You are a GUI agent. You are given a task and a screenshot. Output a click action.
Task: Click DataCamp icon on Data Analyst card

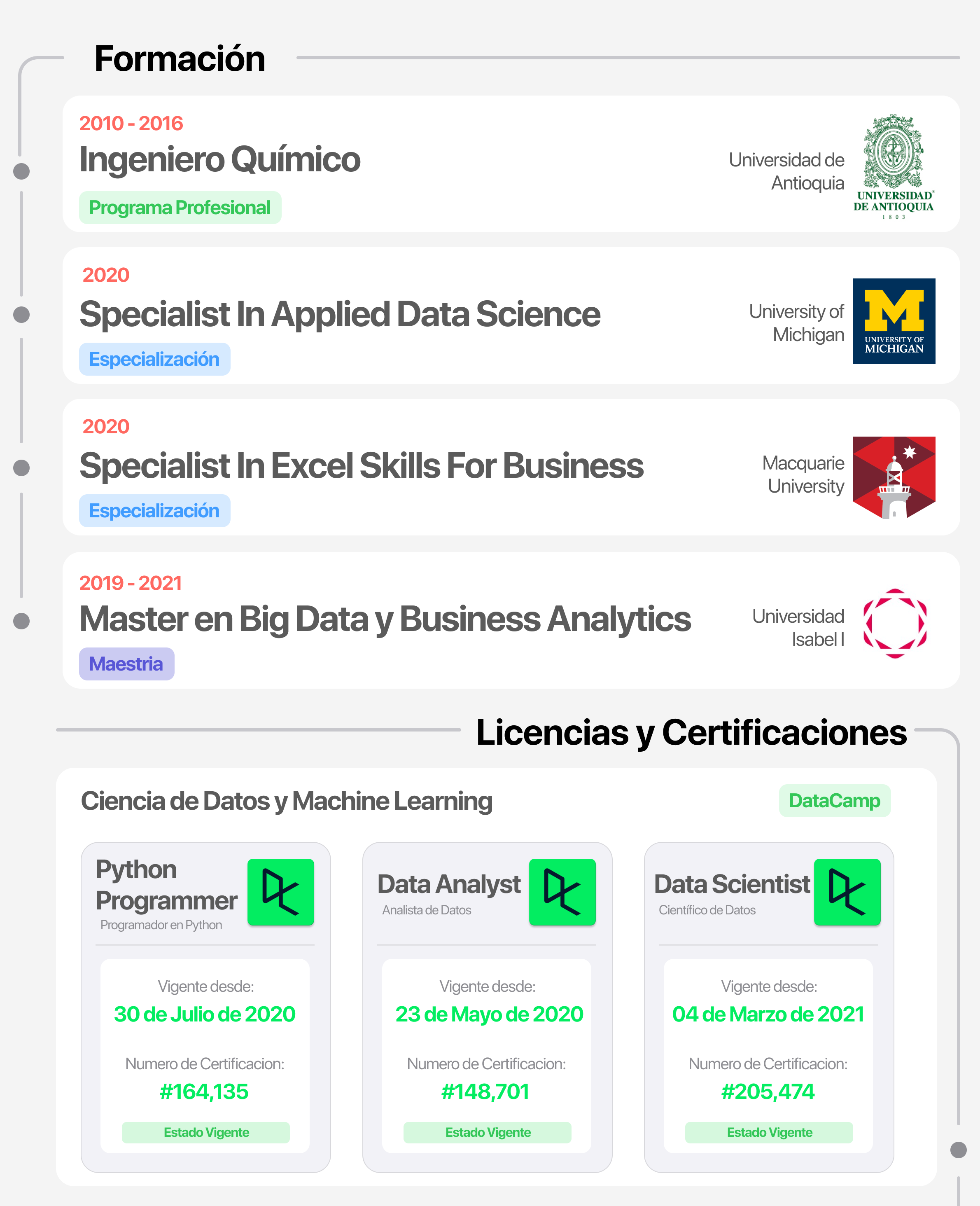pos(562,892)
